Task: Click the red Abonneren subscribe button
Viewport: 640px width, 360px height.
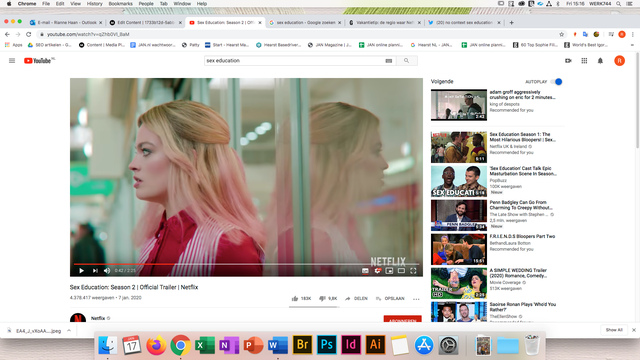Action: coord(402,319)
